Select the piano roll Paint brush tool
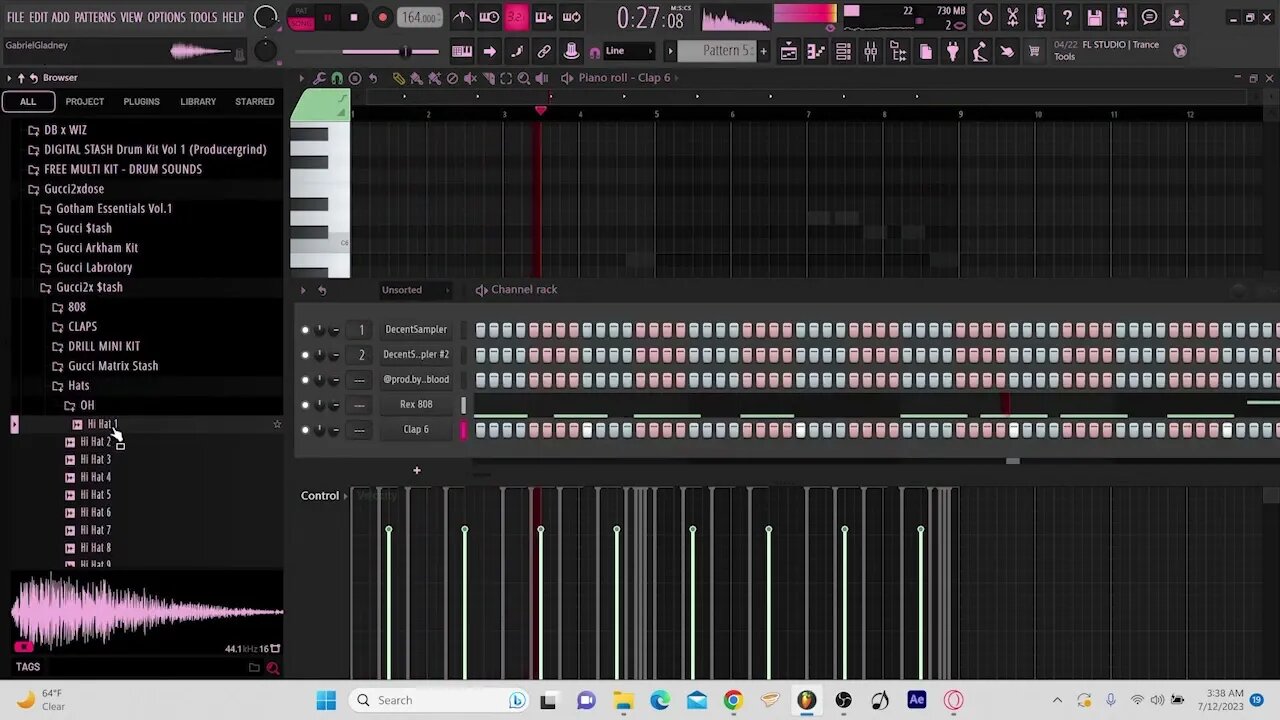The height and width of the screenshot is (720, 1280). pos(417,78)
